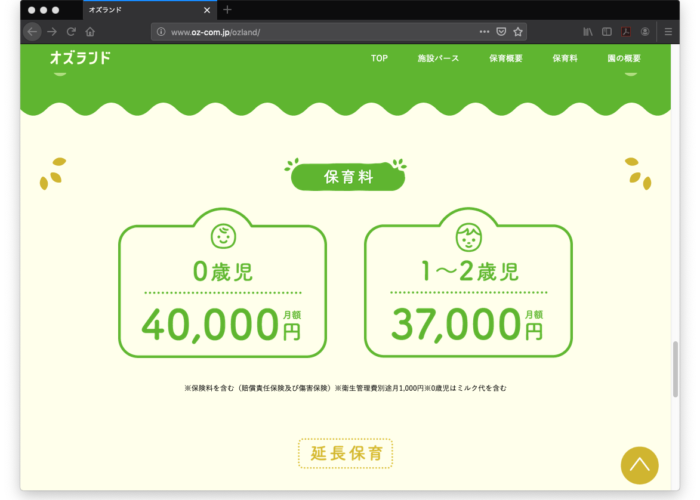Viewport: 700px width, 500px height.
Task: Toggle the sidebar view icon
Action: click(607, 32)
